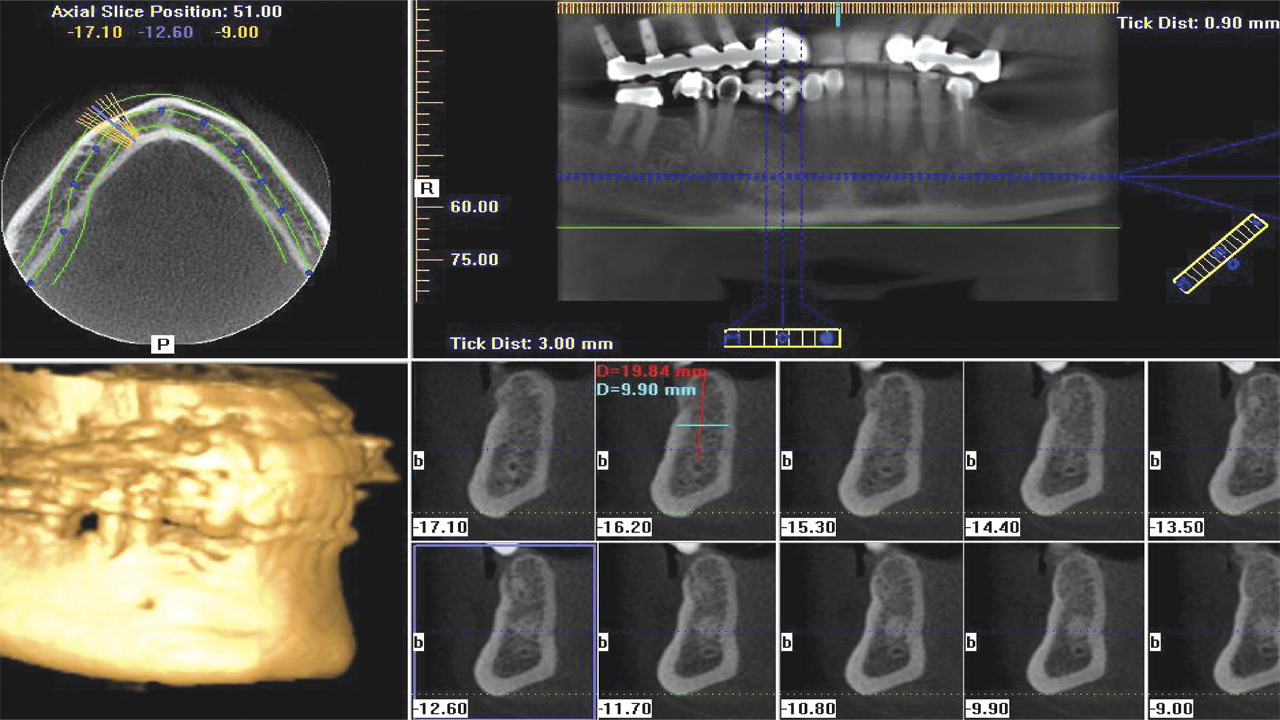
Task: Select the -9.90 cross-section slice
Action: [x=1054, y=630]
